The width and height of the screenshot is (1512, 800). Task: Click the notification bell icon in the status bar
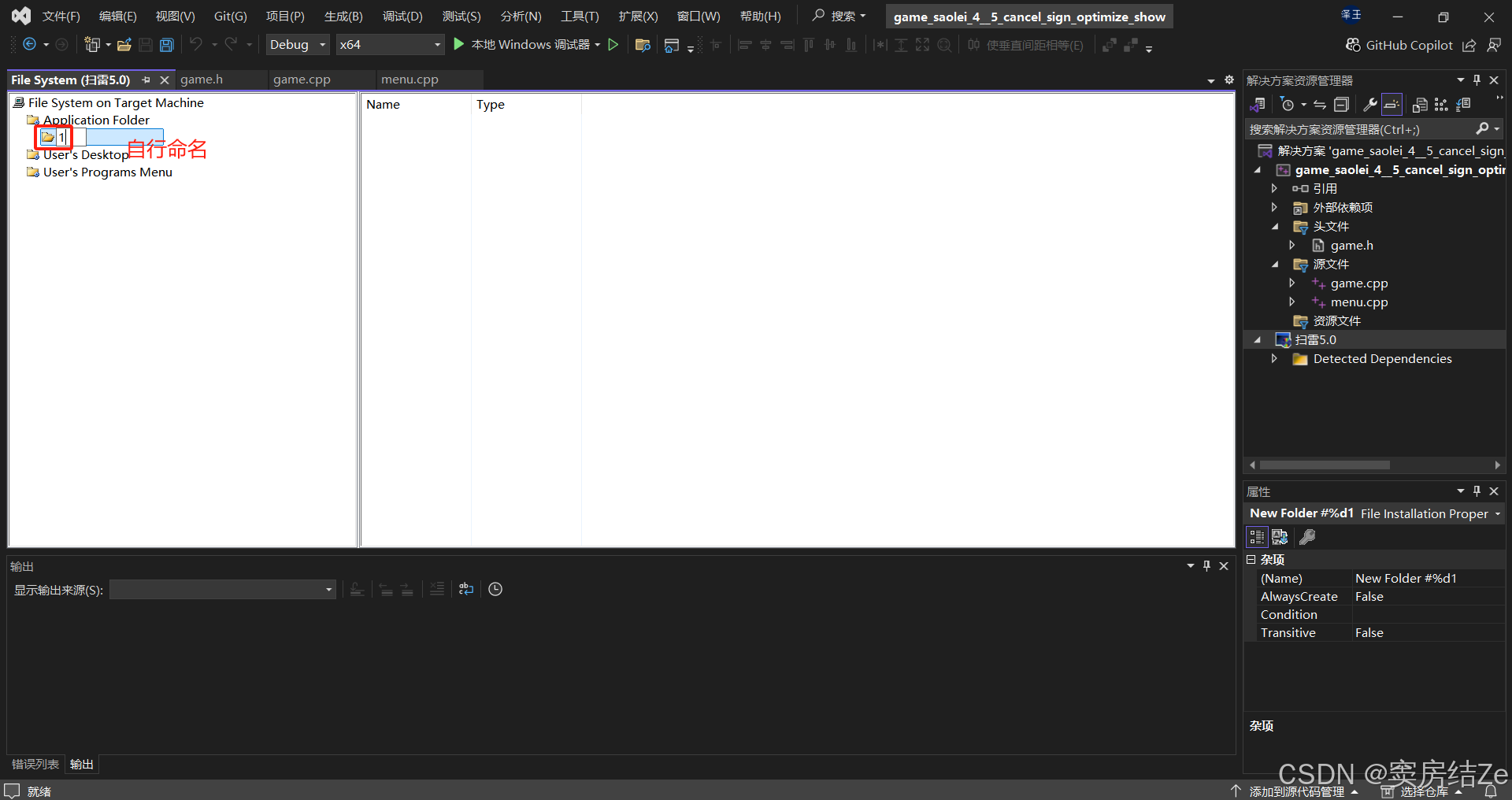(1493, 792)
